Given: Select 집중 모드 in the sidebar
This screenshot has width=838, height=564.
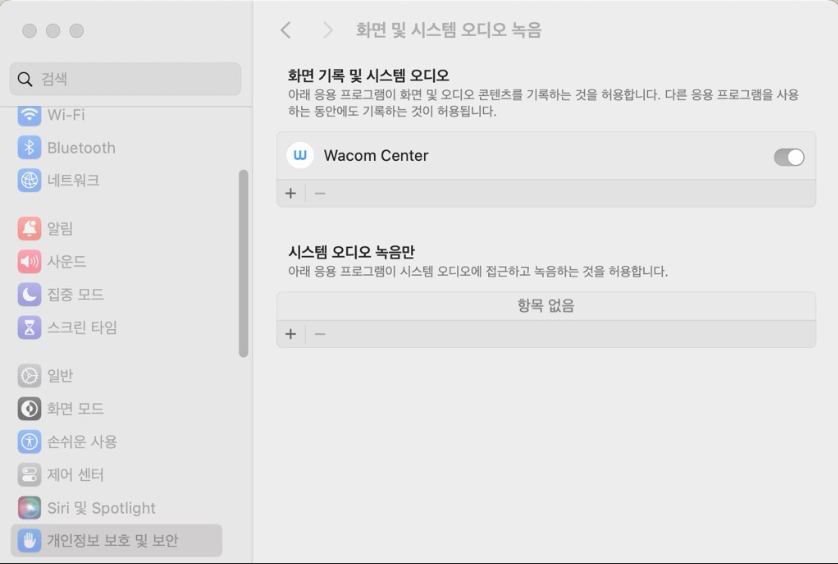Looking at the screenshot, I should pyautogui.click(x=75, y=295).
